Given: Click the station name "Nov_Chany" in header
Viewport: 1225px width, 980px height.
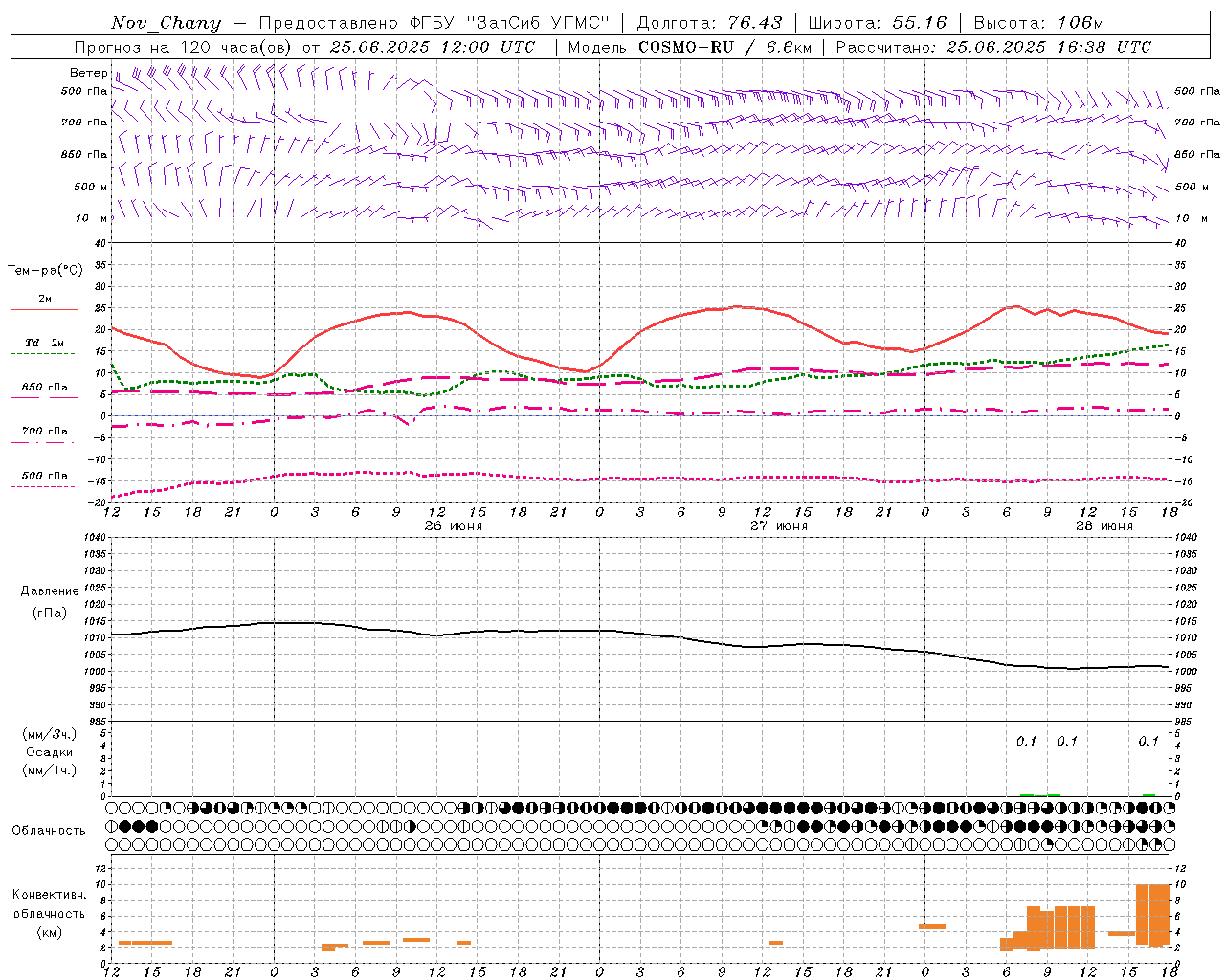Looking at the screenshot, I should coord(166,23).
